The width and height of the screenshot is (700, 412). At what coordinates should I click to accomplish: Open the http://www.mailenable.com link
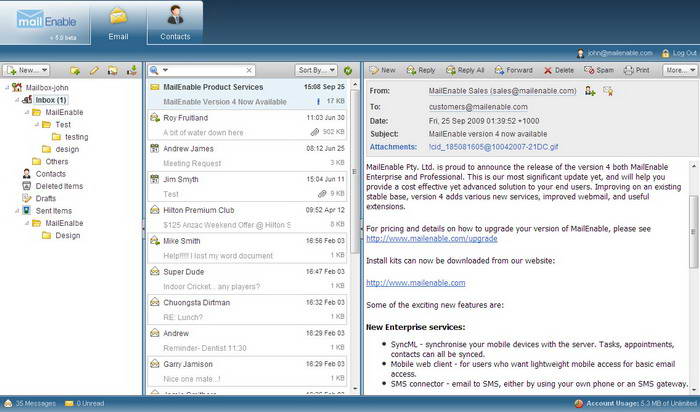(x=416, y=283)
